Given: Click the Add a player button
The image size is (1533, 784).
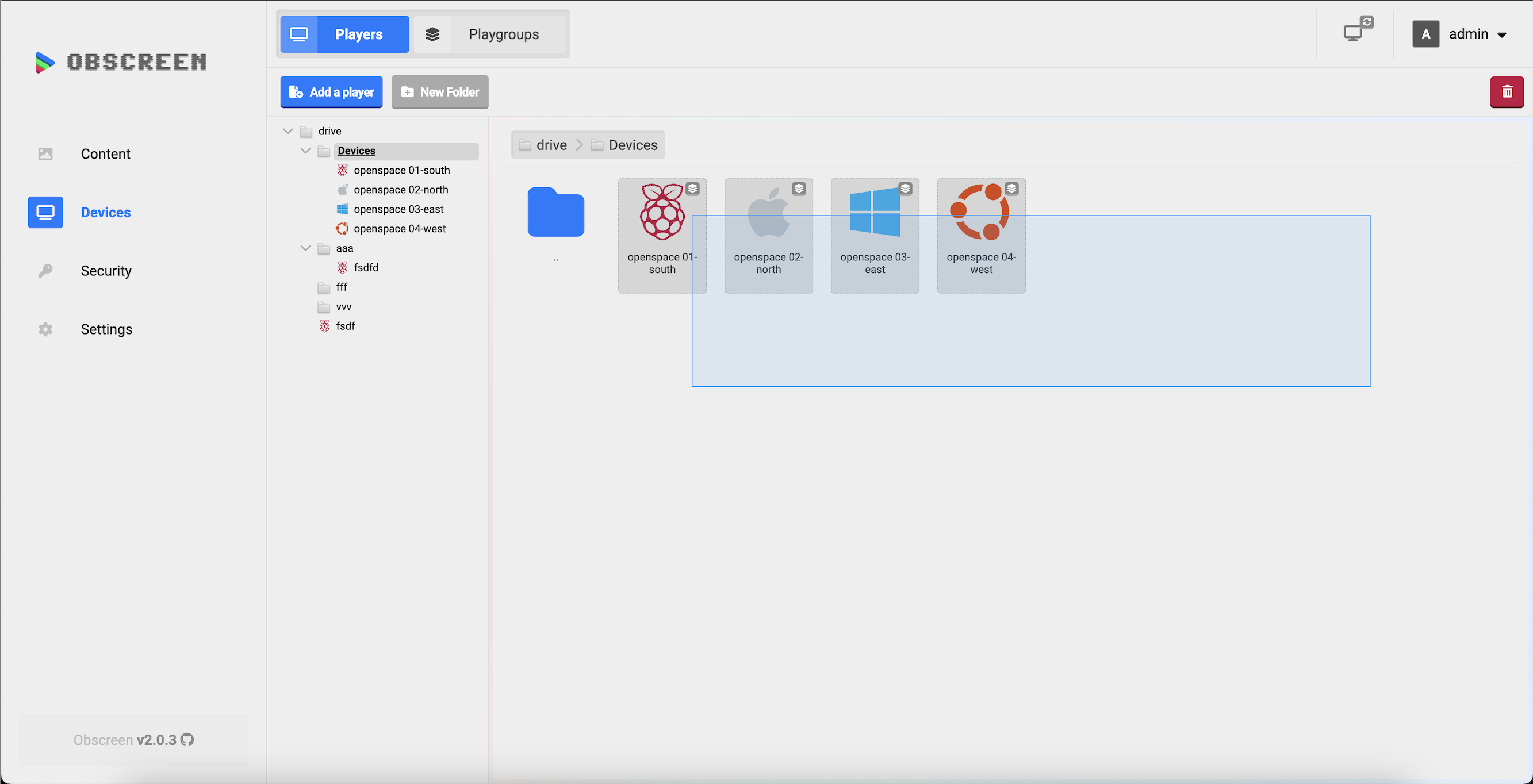Looking at the screenshot, I should click(x=331, y=91).
